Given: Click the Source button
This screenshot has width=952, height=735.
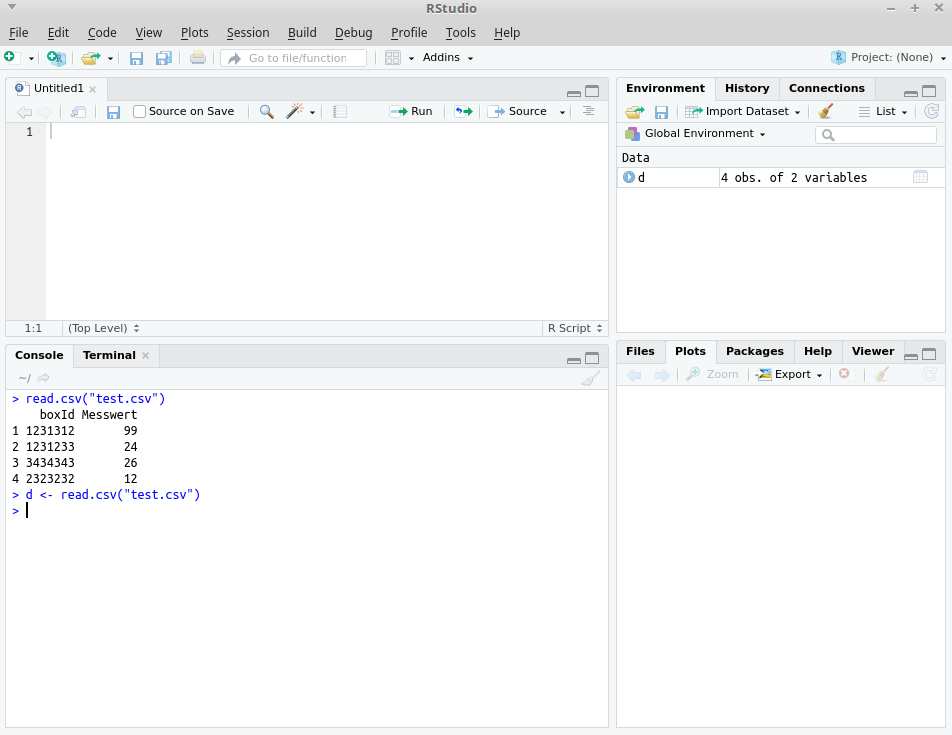Looking at the screenshot, I should point(518,112).
